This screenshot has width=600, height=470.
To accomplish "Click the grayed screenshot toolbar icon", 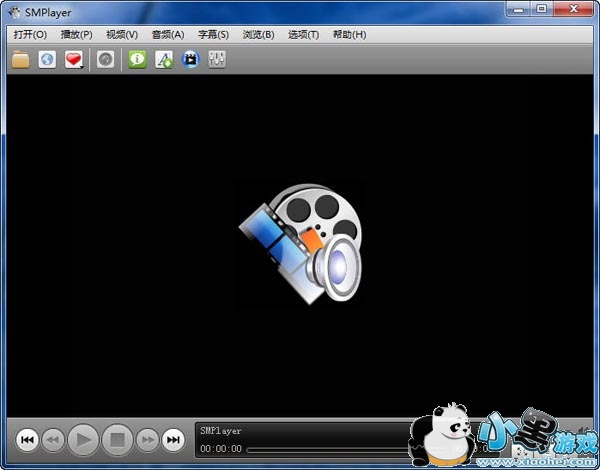I will coord(106,60).
